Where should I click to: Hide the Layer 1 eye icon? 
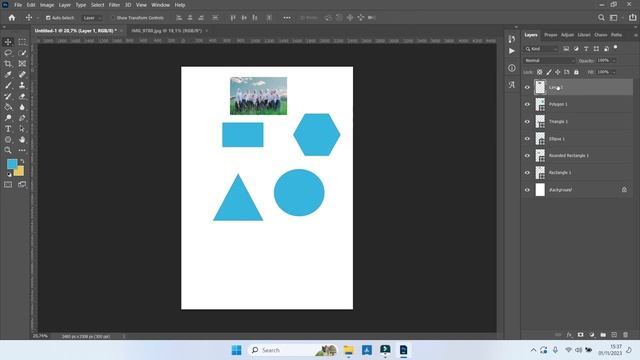pyautogui.click(x=527, y=87)
